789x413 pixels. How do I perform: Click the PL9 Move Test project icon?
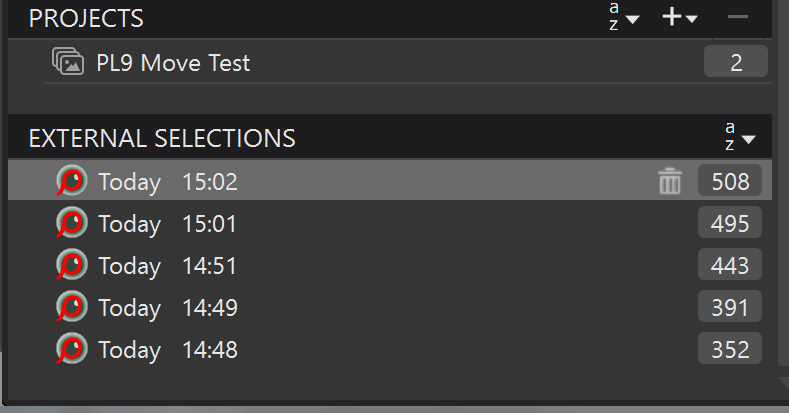68,62
